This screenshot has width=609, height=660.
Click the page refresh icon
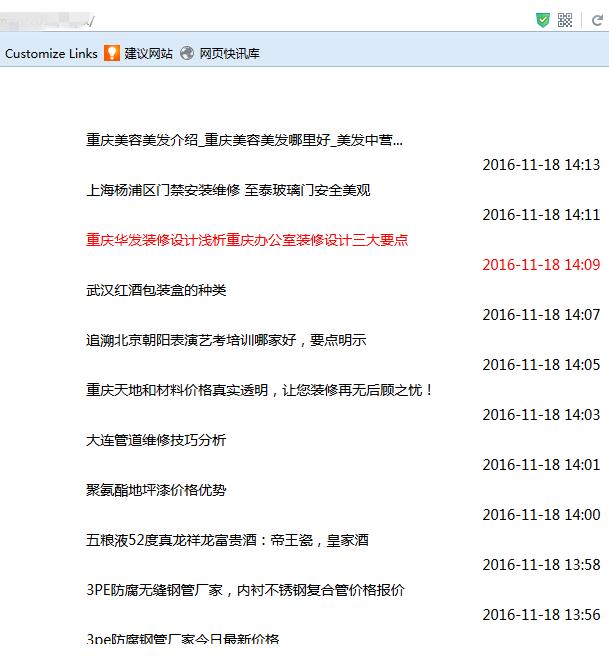597,20
